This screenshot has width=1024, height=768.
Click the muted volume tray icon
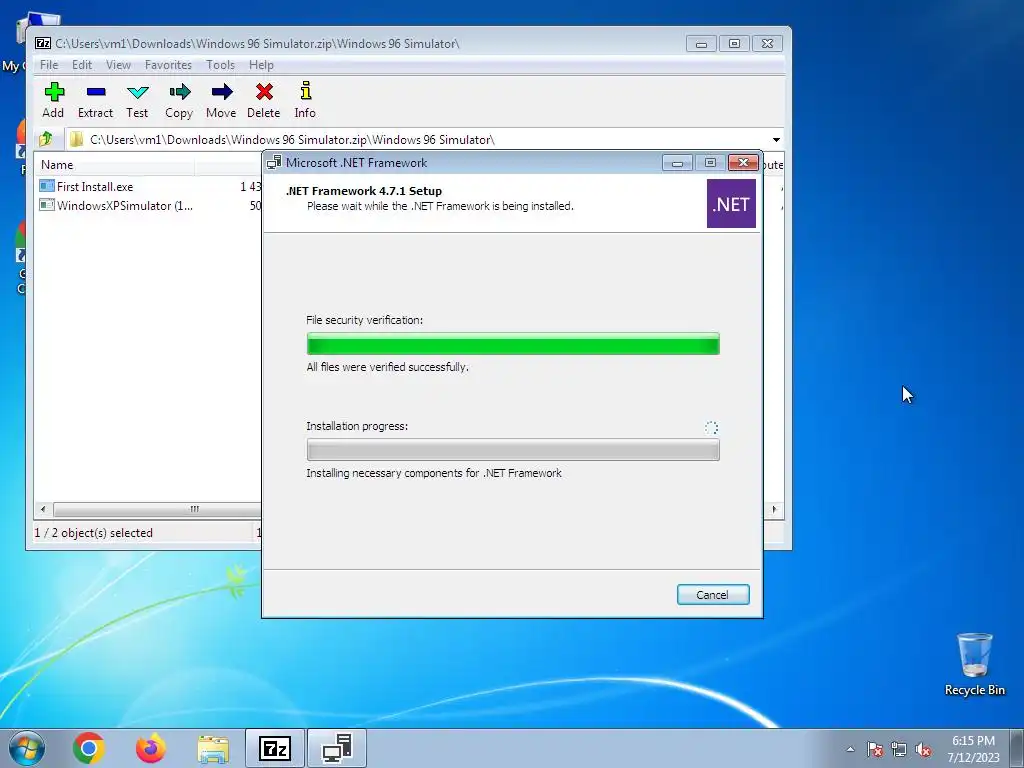tap(923, 749)
